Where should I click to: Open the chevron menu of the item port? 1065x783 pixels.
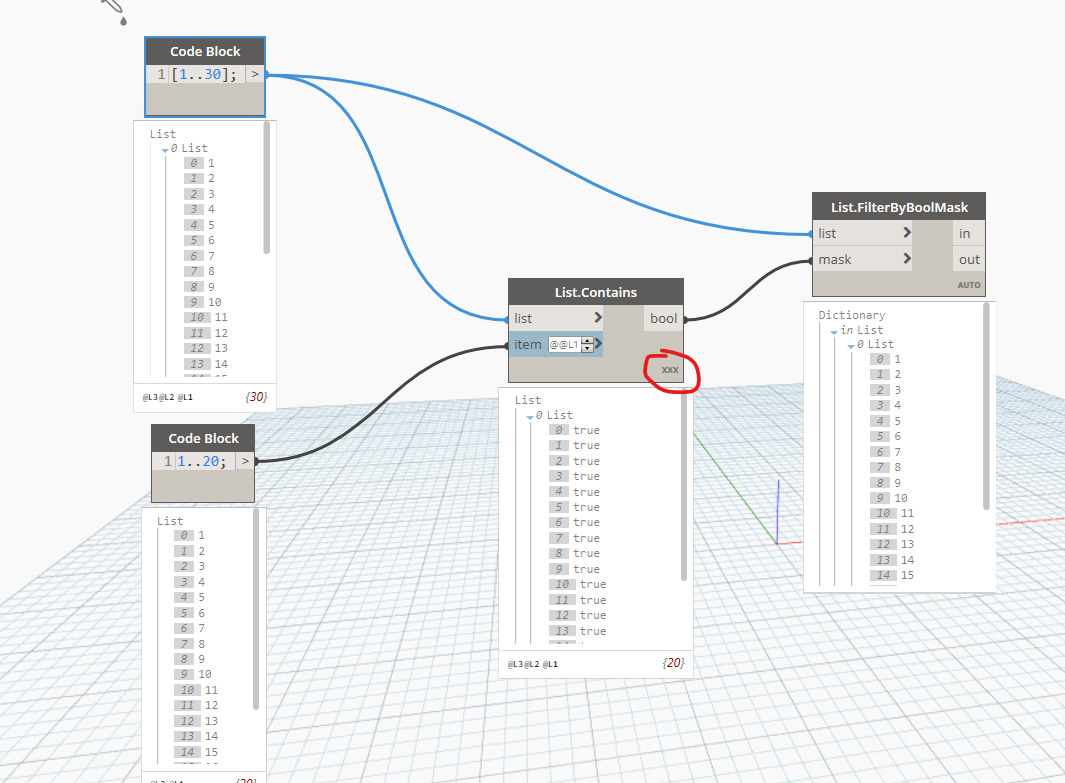(x=598, y=344)
